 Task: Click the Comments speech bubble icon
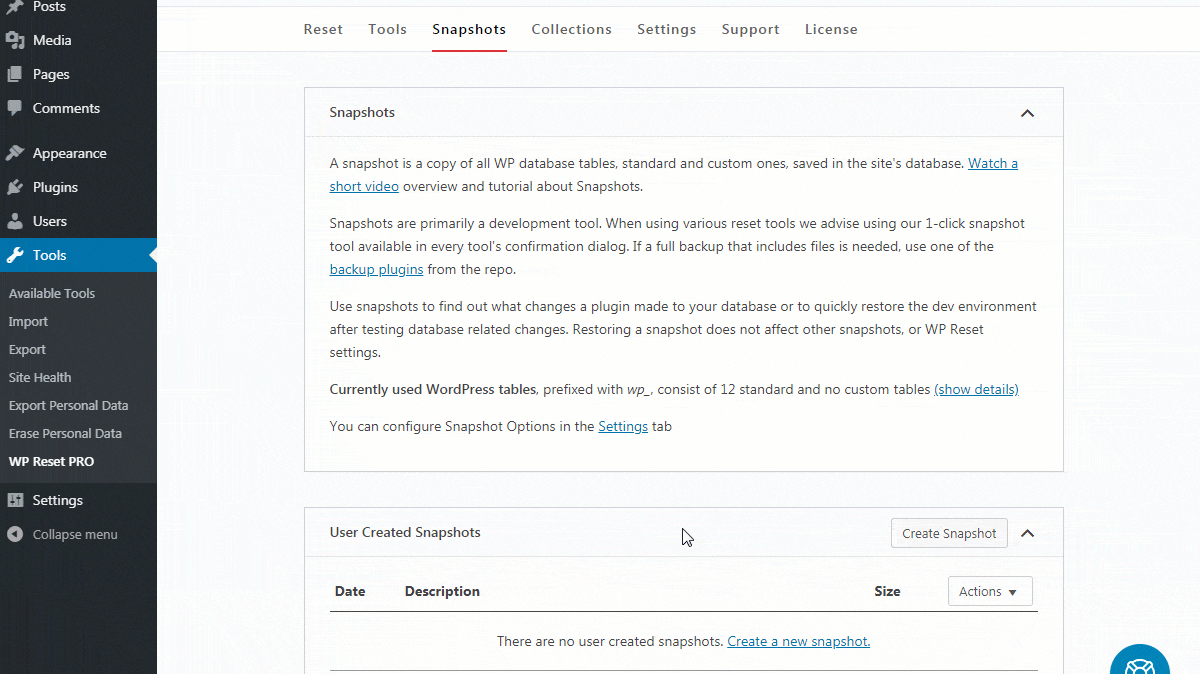[16, 108]
